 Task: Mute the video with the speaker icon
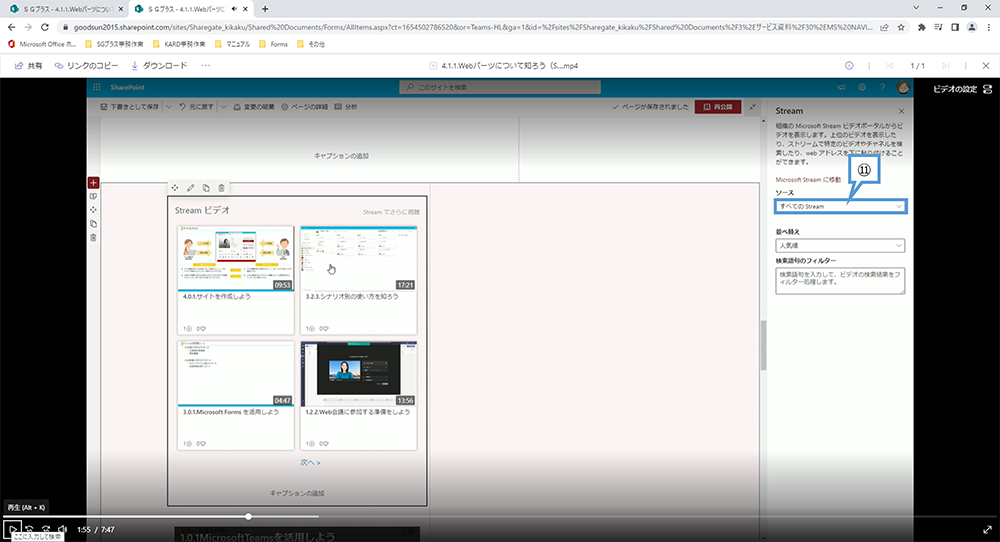[62, 529]
